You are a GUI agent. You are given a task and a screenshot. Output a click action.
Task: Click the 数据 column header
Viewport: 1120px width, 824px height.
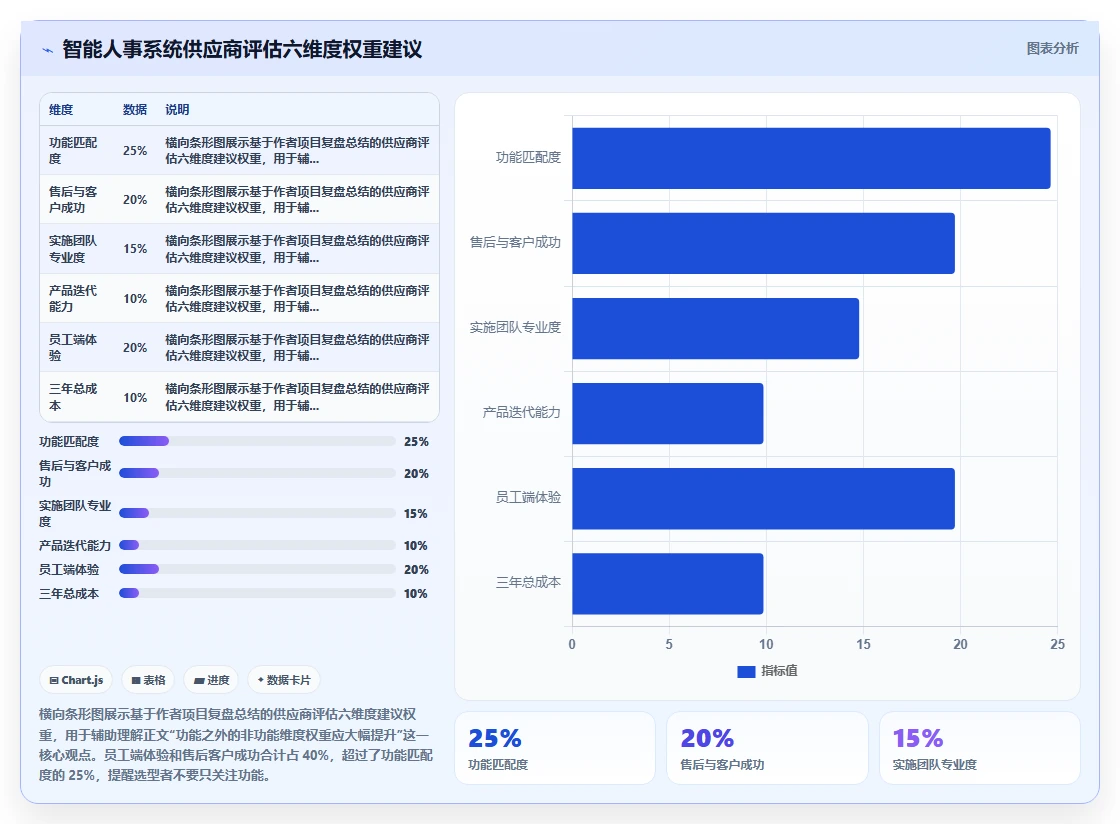[134, 109]
